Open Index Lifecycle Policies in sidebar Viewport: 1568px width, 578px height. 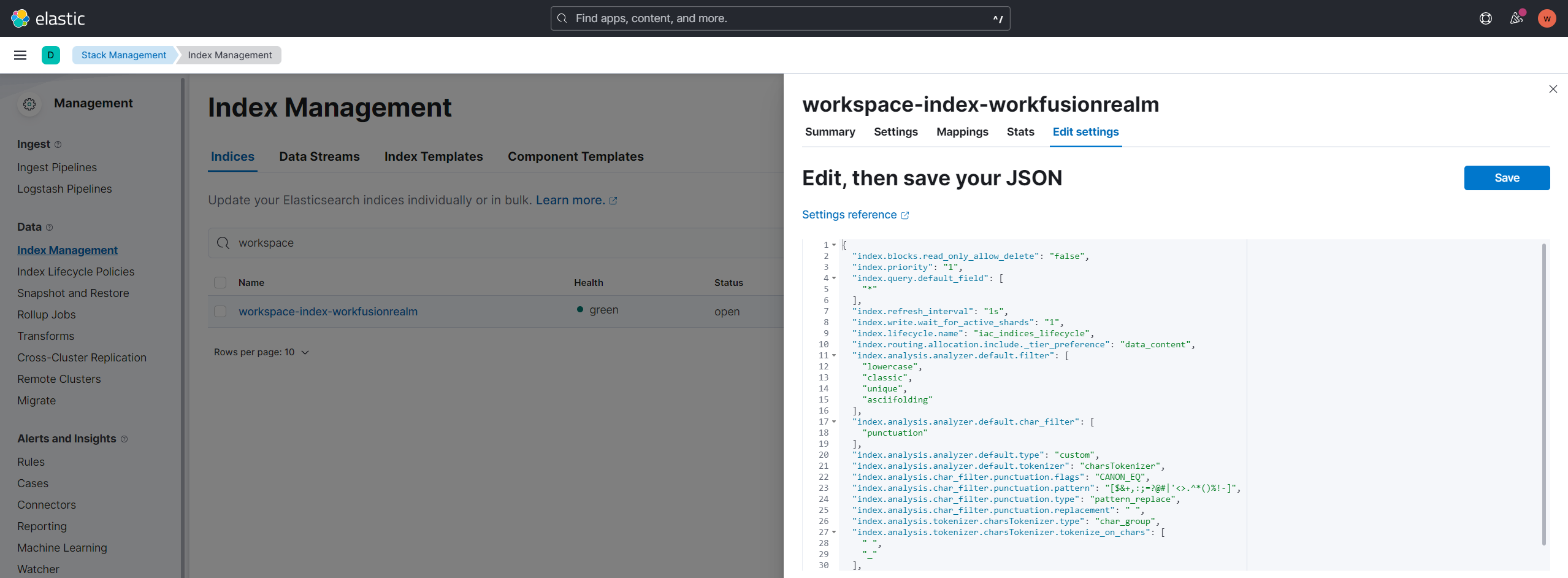click(x=75, y=272)
